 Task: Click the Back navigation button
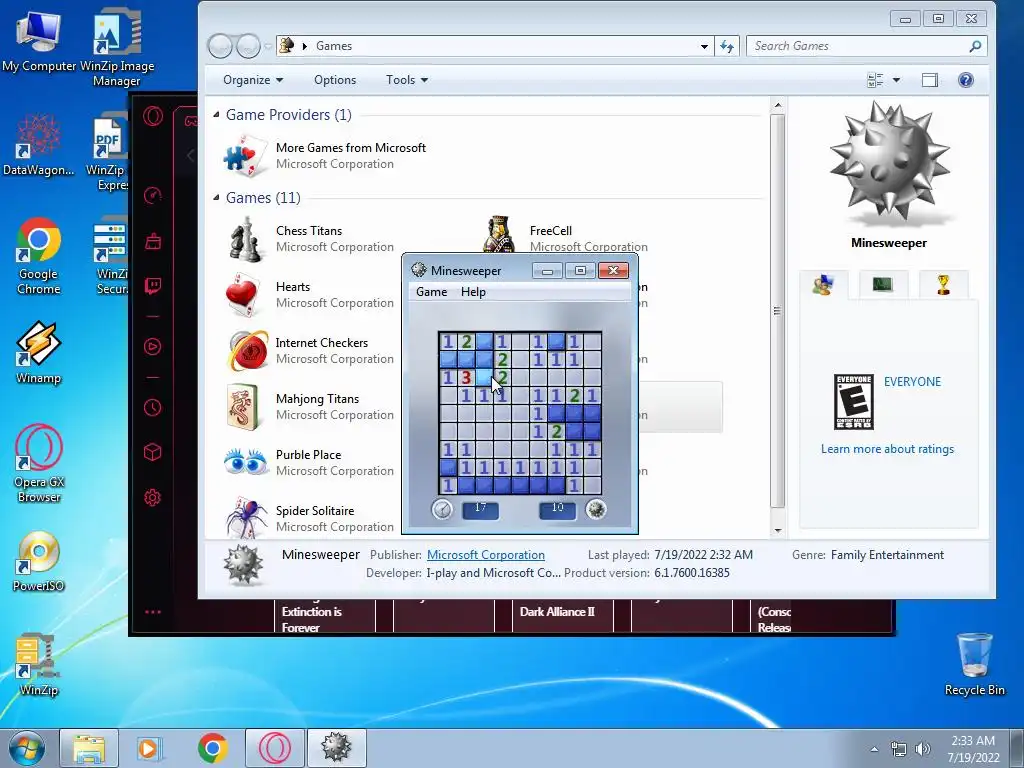pos(221,46)
